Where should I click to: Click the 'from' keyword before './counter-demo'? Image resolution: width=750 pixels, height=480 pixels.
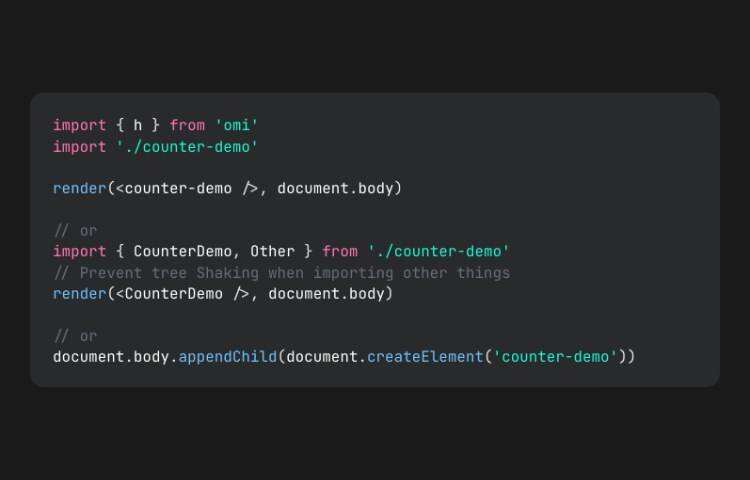tap(340, 251)
